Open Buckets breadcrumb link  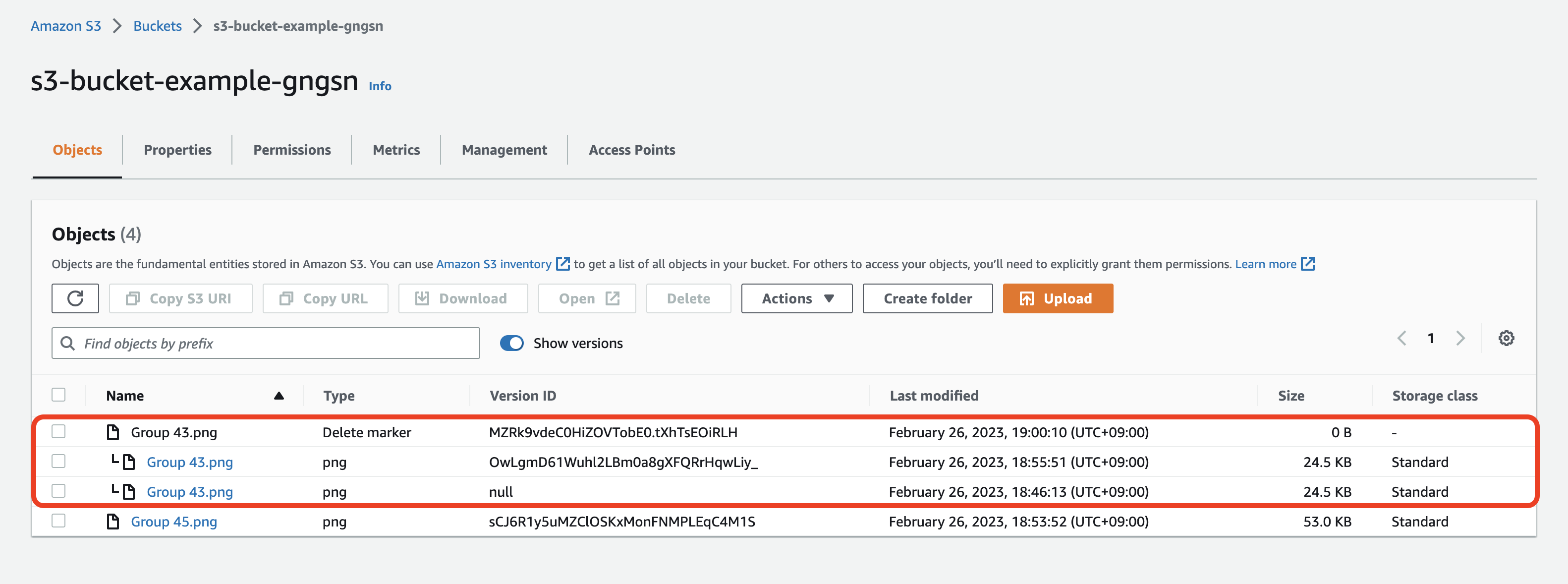coord(158,26)
